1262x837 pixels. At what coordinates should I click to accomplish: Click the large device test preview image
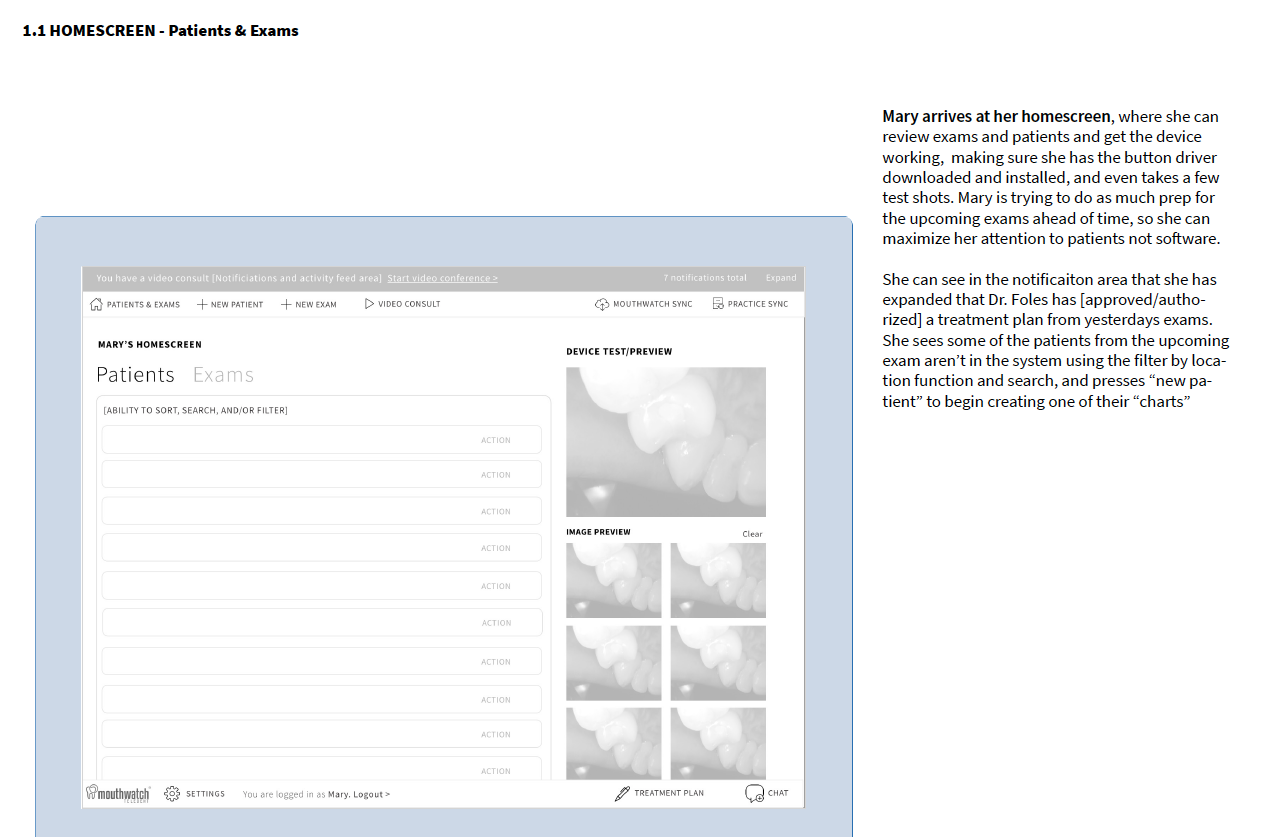tap(666, 442)
